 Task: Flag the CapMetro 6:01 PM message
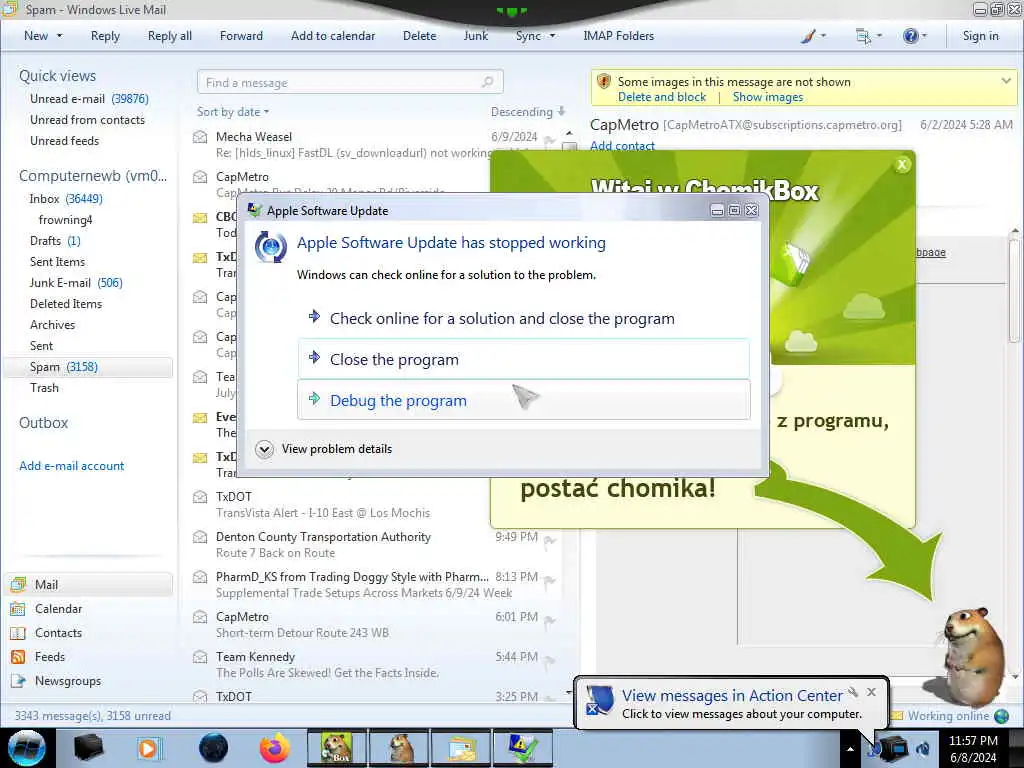point(550,620)
